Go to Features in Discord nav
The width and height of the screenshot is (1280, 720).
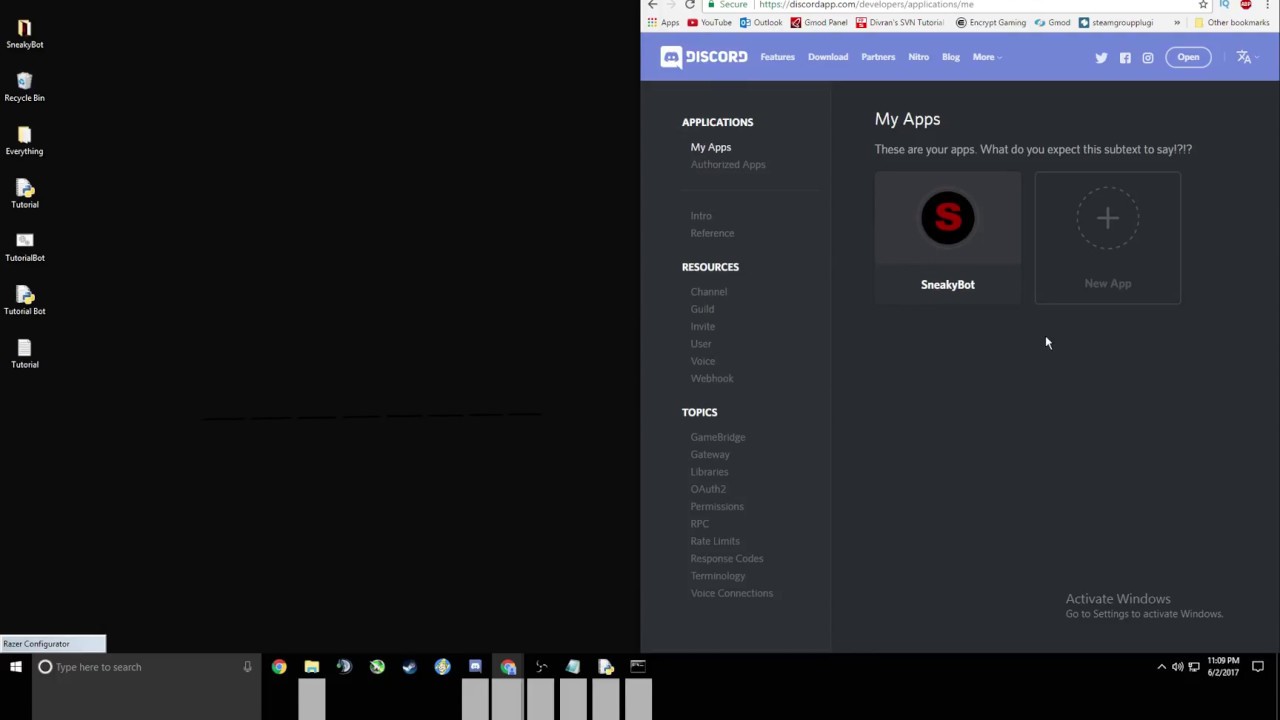click(777, 57)
